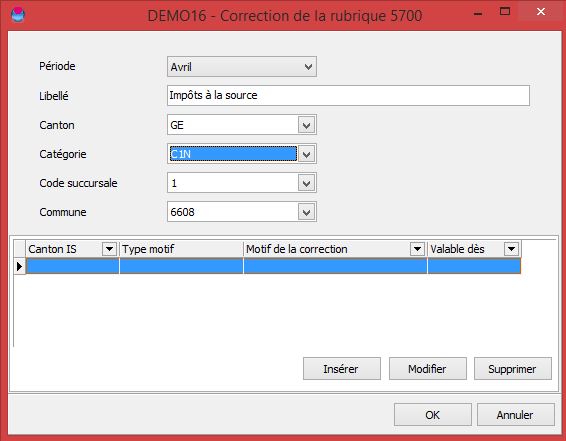Expand the Commune dropdown arrow

pos(306,212)
